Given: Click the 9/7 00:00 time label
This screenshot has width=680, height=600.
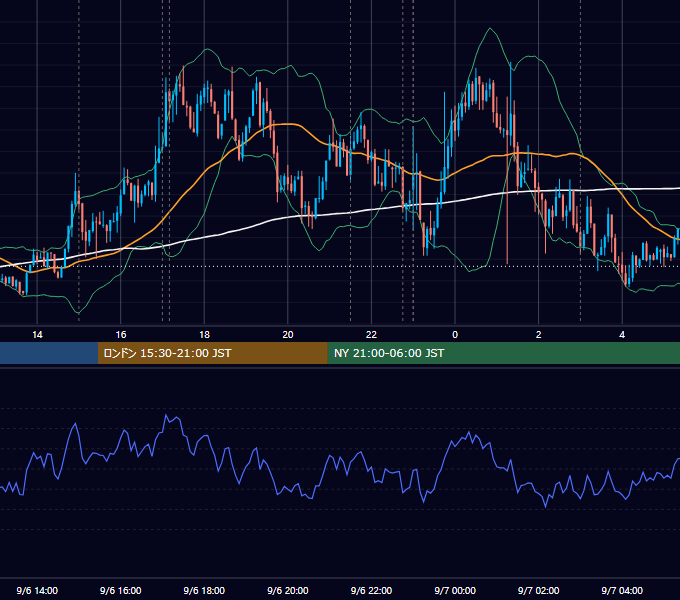Looking at the screenshot, I should point(455,590).
